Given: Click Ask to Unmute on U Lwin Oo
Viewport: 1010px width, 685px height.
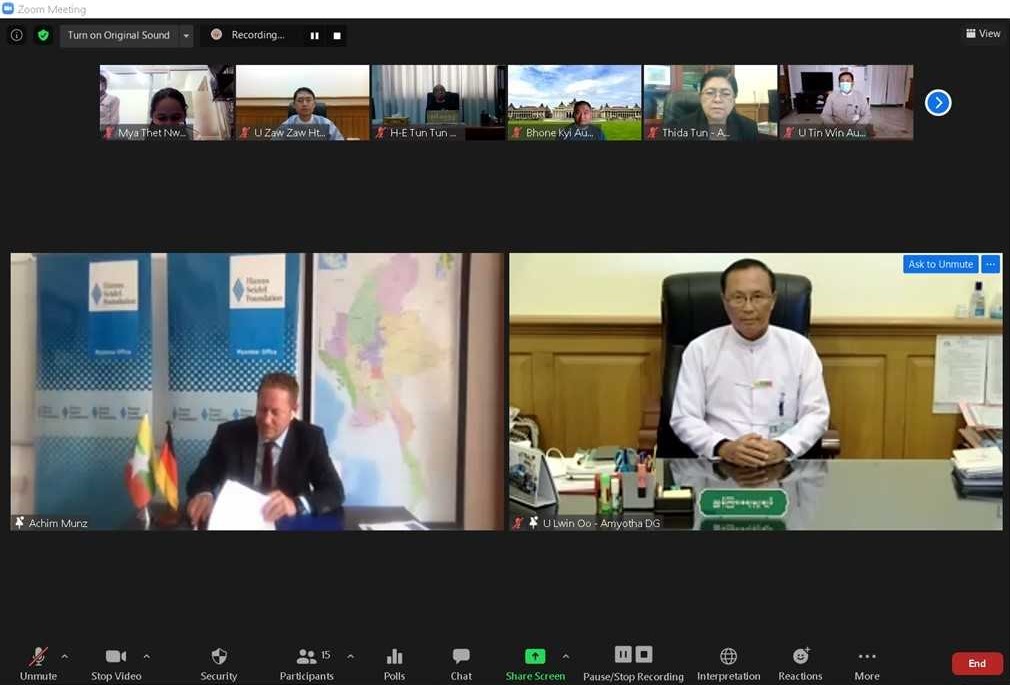Looking at the screenshot, I should point(940,264).
